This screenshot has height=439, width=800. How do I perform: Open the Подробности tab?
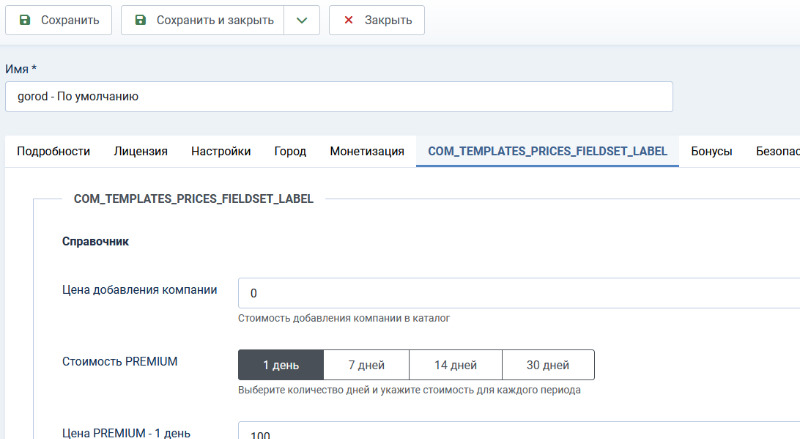(54, 151)
